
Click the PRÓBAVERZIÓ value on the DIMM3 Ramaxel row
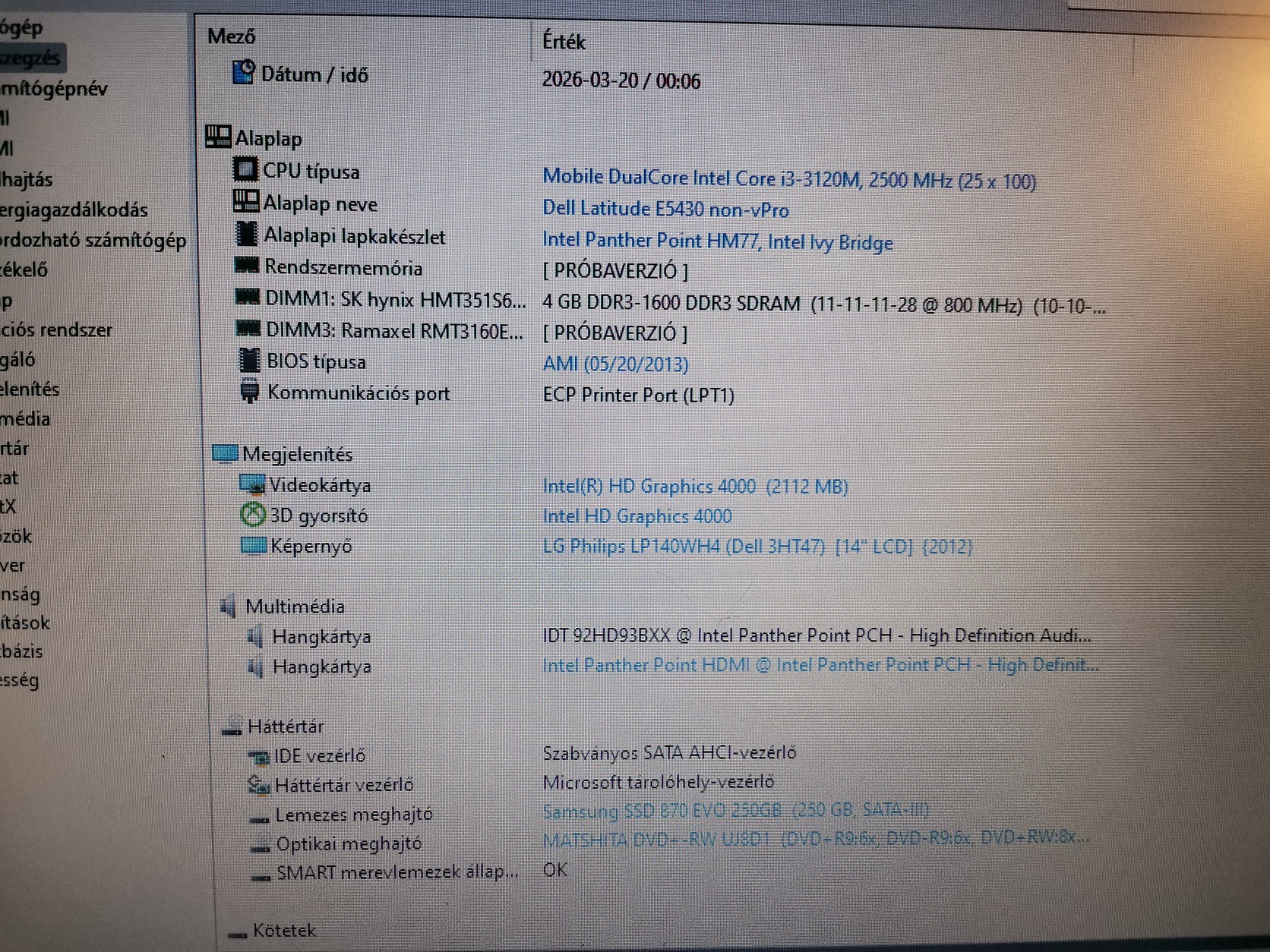tap(615, 333)
